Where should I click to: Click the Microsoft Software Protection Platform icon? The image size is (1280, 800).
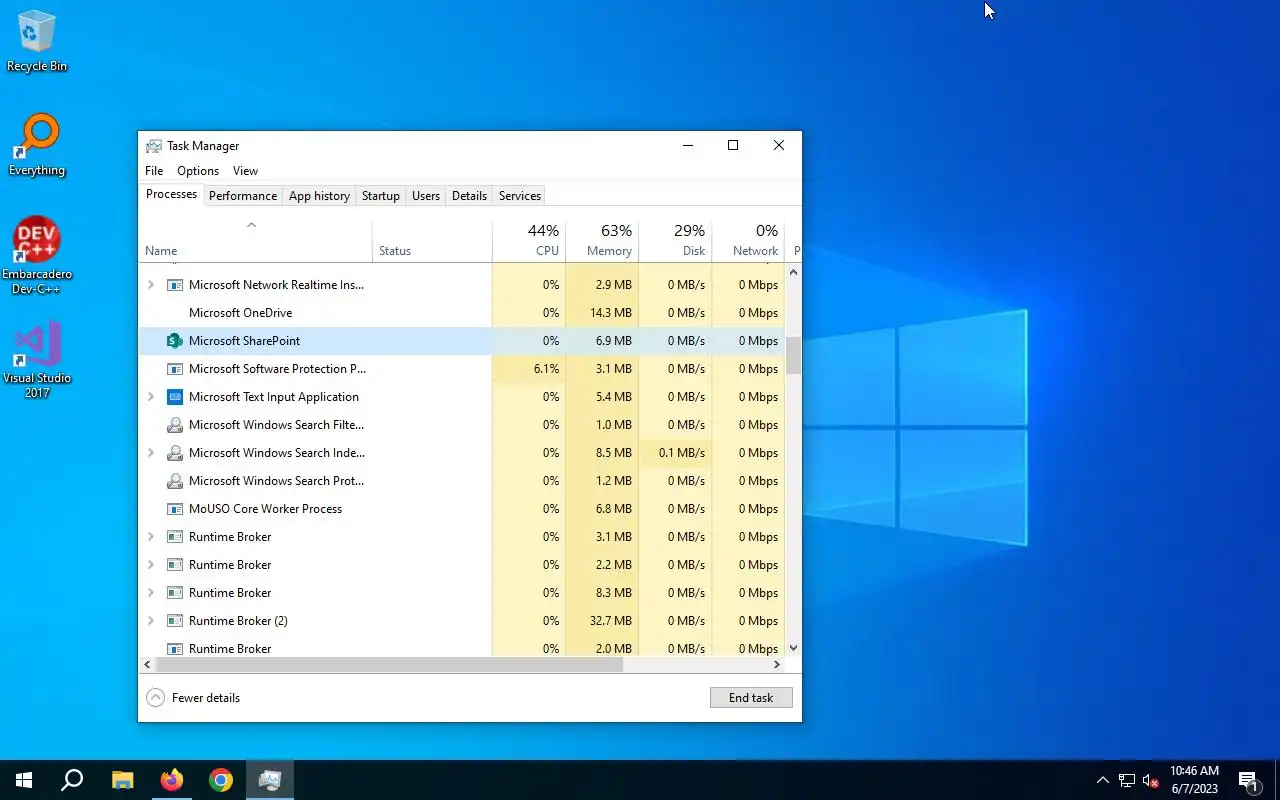[175, 369]
